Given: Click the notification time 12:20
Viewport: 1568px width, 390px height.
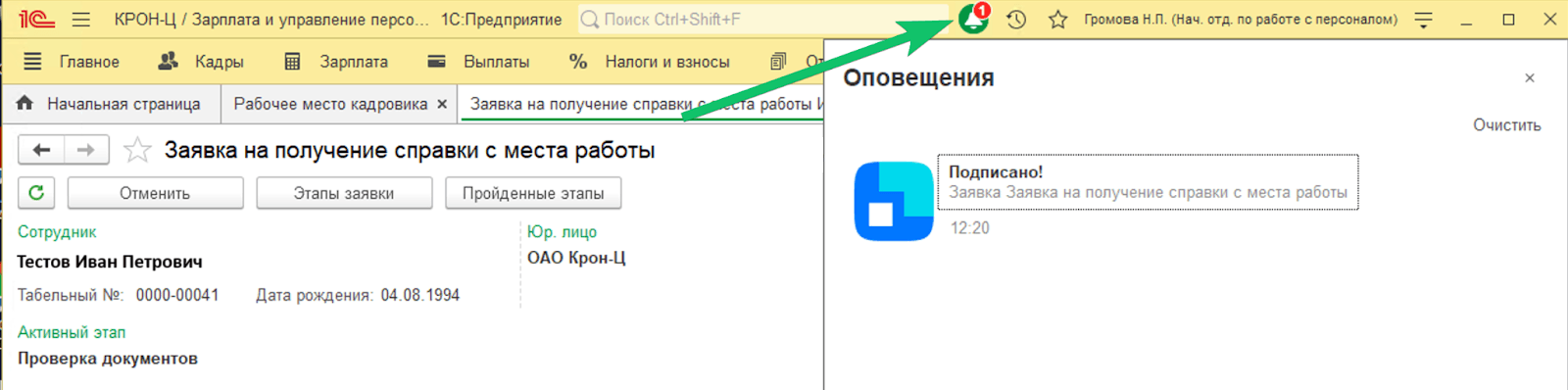Looking at the screenshot, I should [x=970, y=227].
